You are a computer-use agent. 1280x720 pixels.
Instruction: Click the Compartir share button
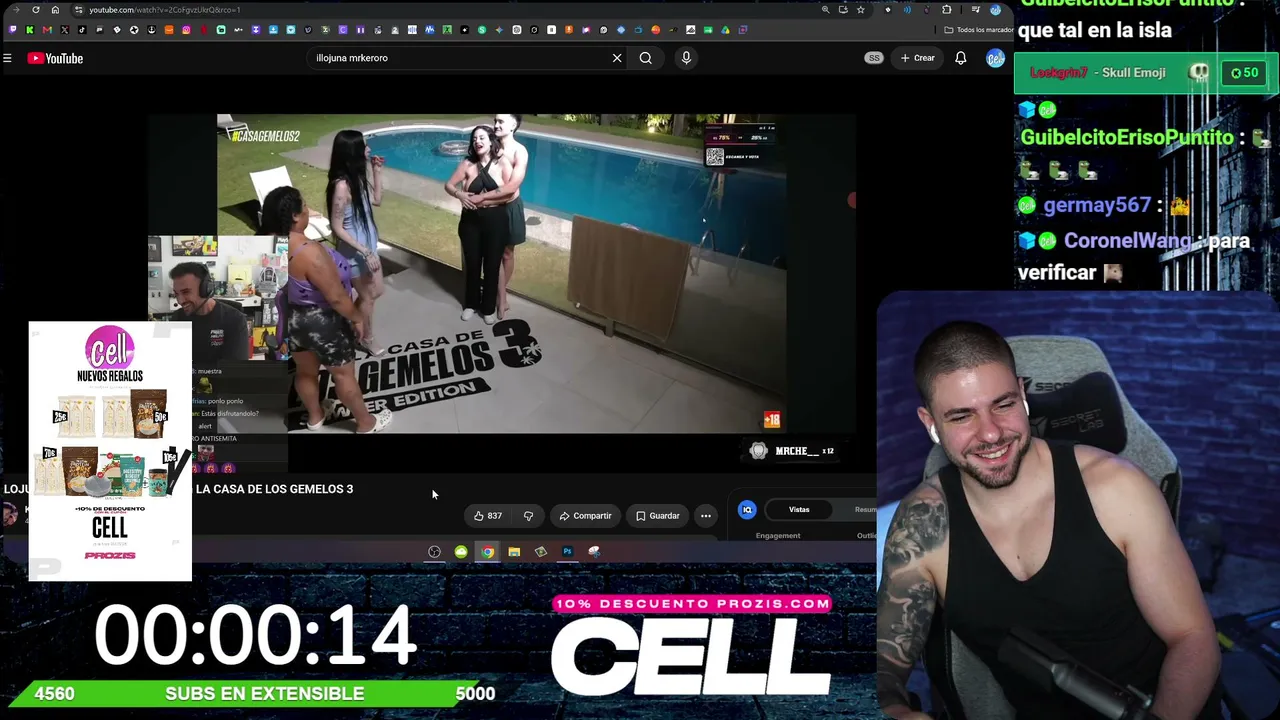tap(585, 516)
